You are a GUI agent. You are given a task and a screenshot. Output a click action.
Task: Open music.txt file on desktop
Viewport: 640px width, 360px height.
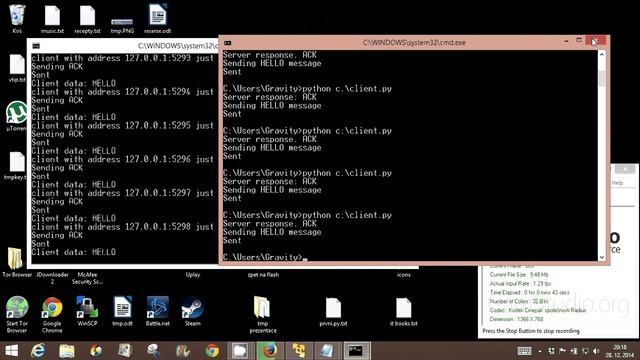coord(52,18)
